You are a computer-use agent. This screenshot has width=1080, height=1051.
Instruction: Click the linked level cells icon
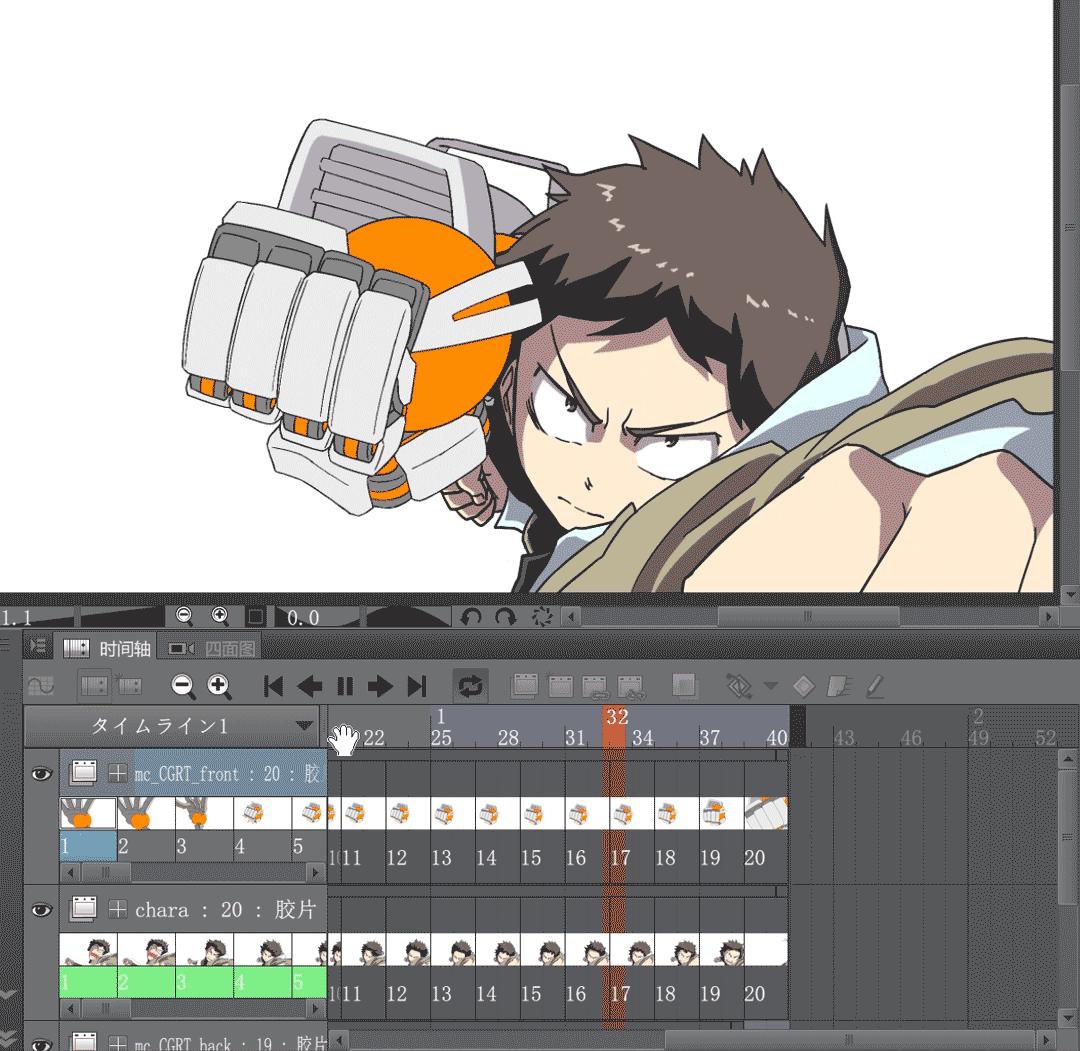[593, 687]
